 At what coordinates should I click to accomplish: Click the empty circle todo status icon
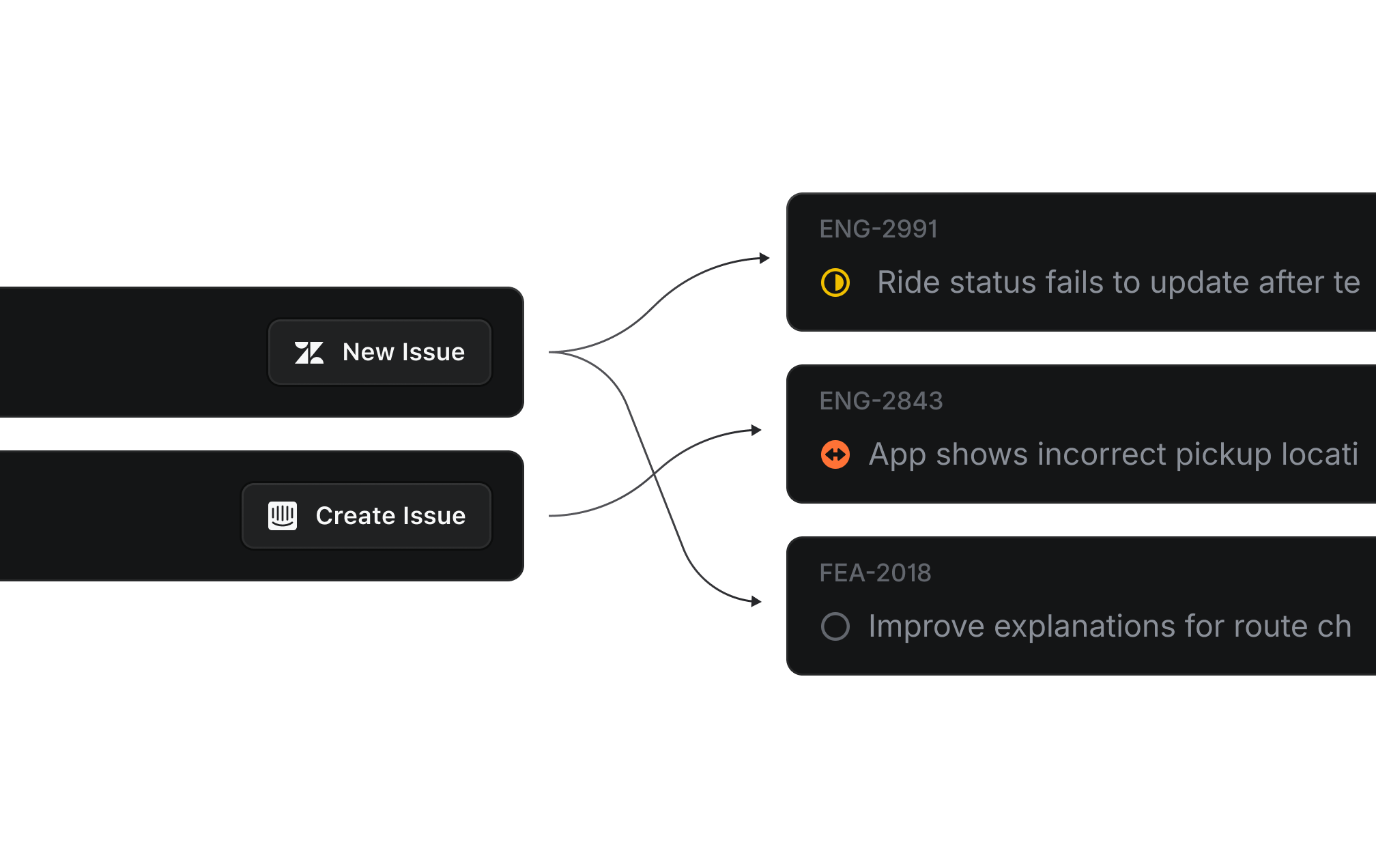pyautogui.click(x=835, y=626)
